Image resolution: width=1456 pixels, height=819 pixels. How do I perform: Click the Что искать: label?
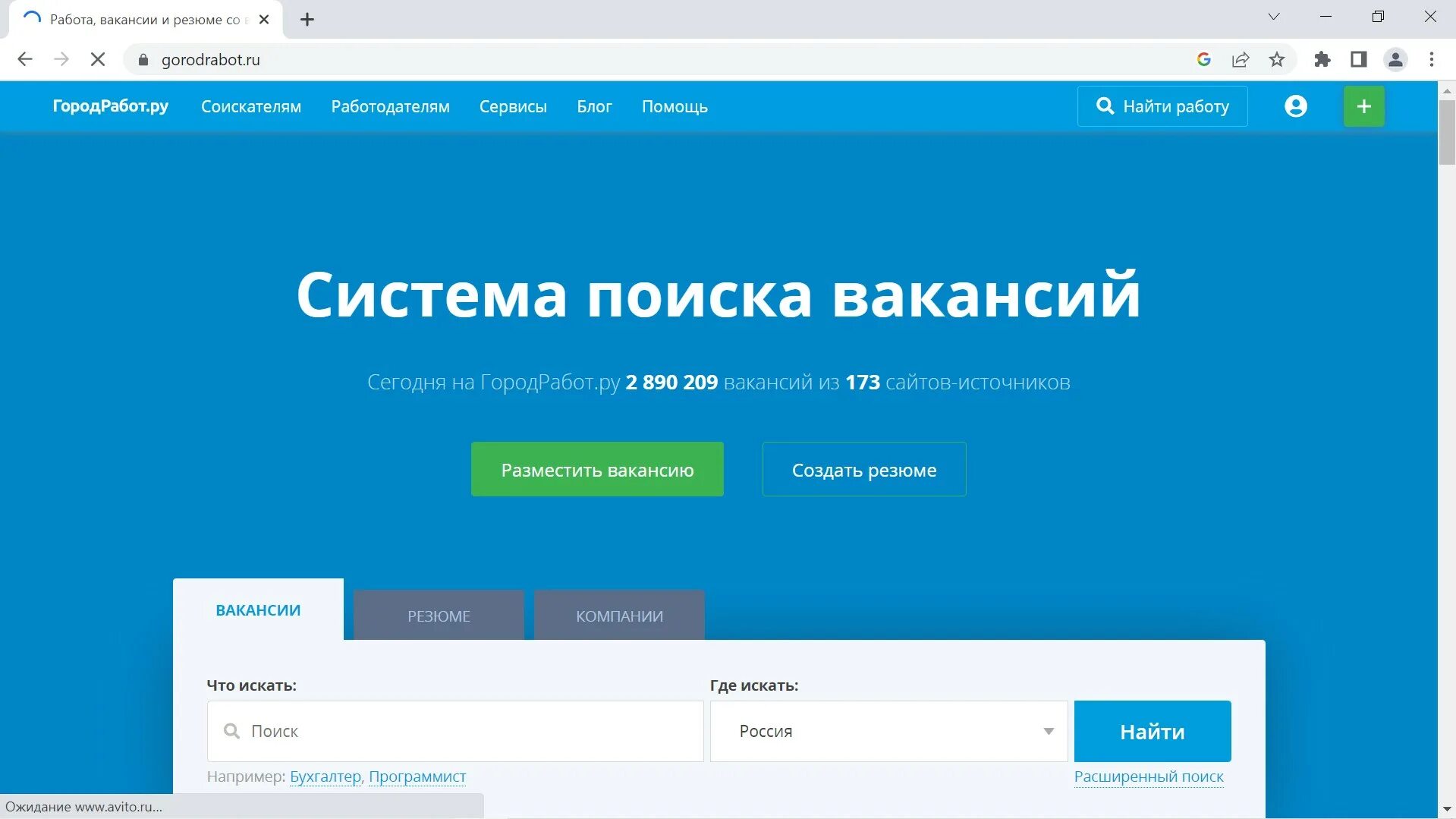coord(251,685)
